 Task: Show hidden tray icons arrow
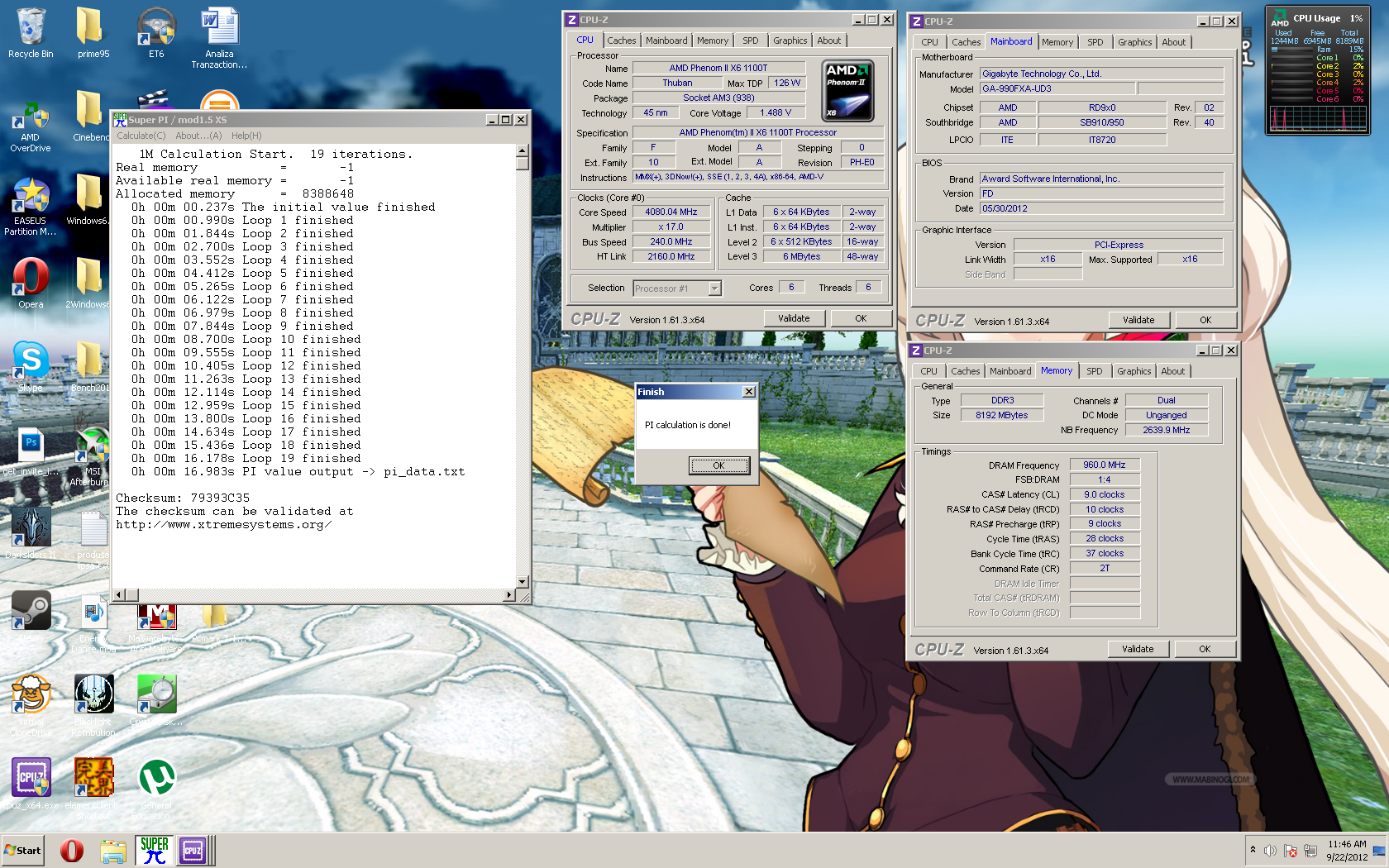[1253, 850]
